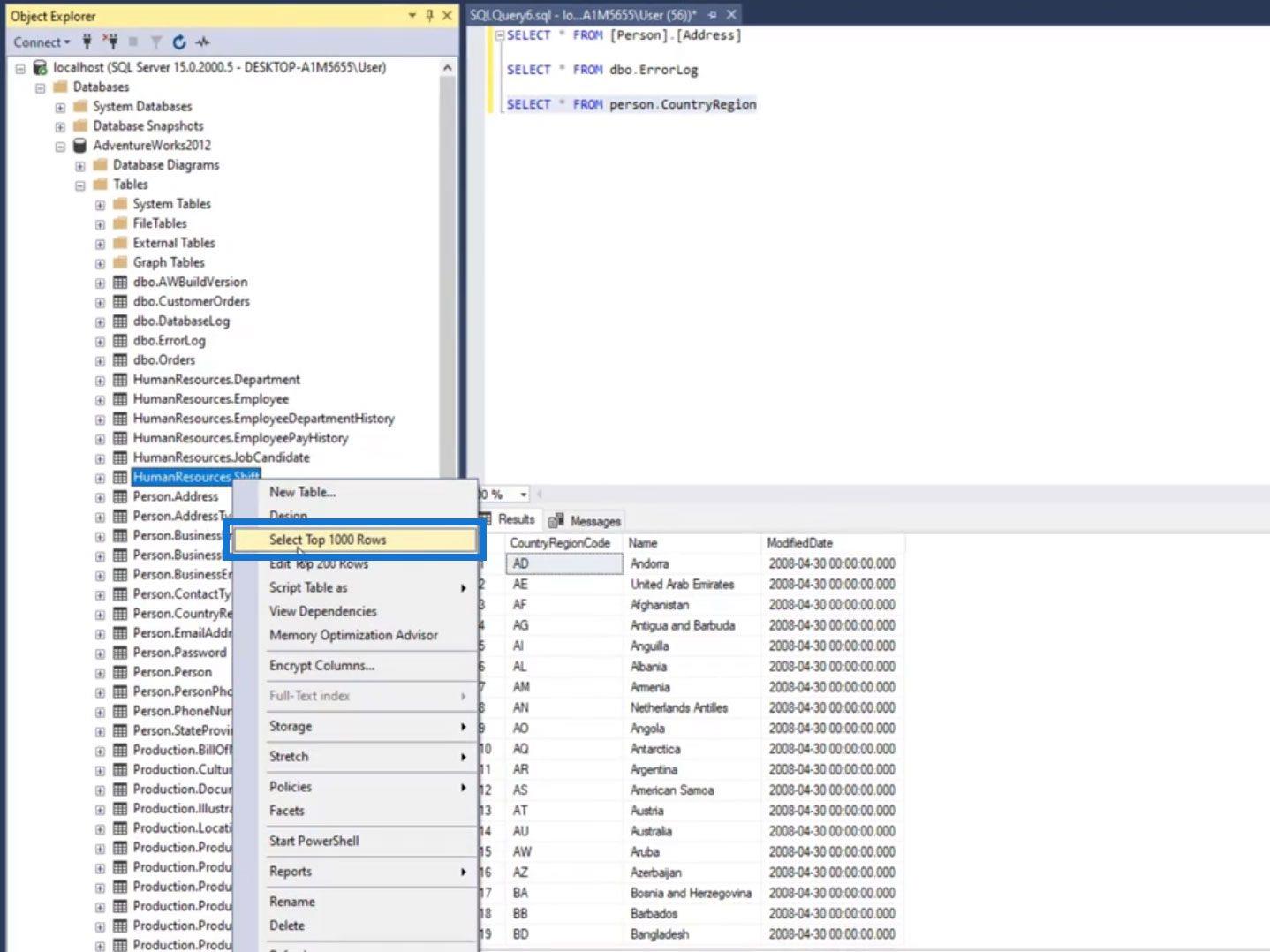The image size is (1270, 952).
Task: Close the Object Explorer panel
Action: (x=447, y=15)
